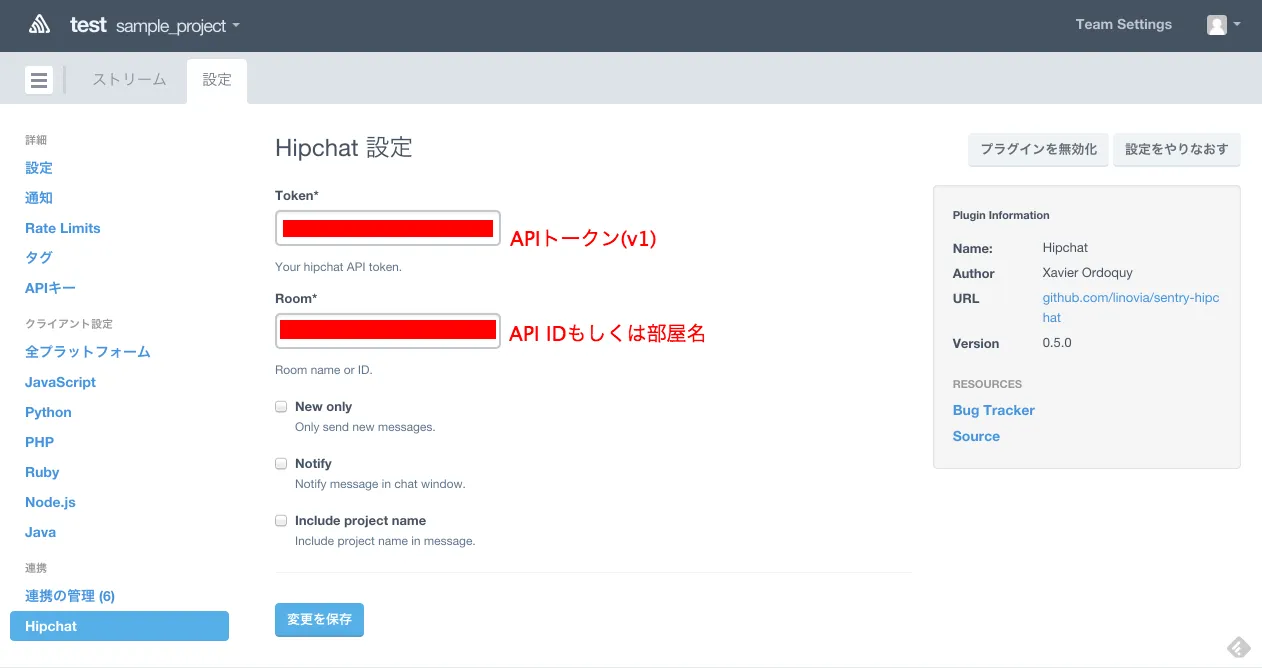Enable the New only checkbox
This screenshot has width=1262, height=668.
click(x=281, y=406)
